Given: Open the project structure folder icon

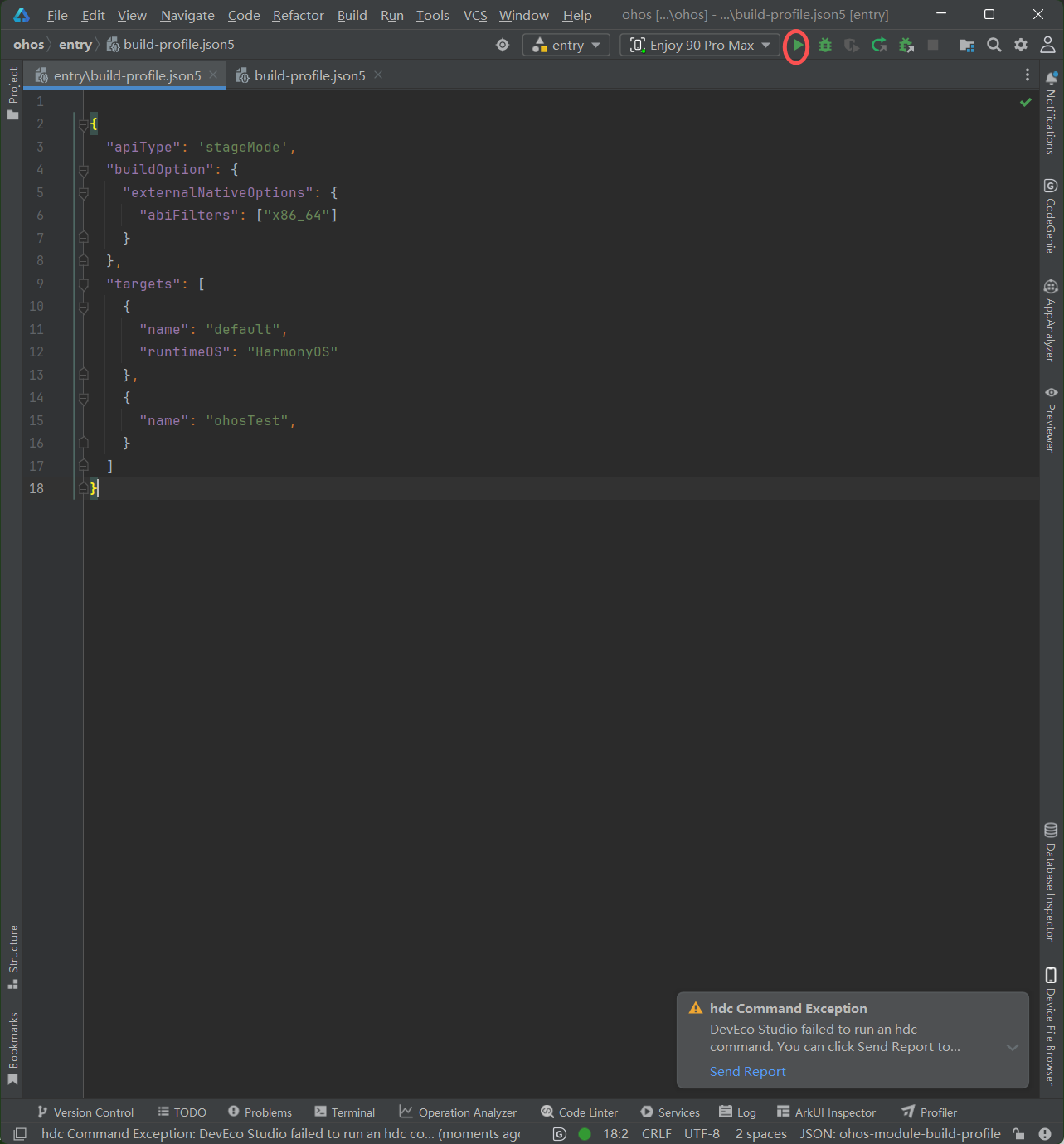Looking at the screenshot, I should (x=966, y=46).
